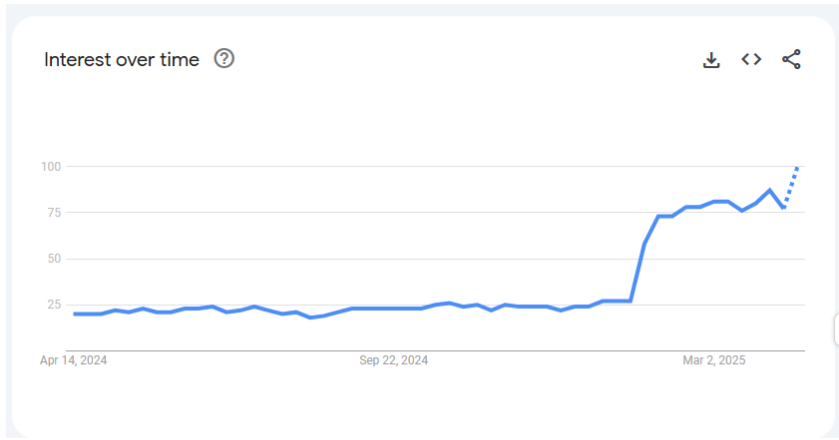This screenshot has height=440, width=839.
Task: Click the top of the dotted line at 100
Action: click(797, 167)
